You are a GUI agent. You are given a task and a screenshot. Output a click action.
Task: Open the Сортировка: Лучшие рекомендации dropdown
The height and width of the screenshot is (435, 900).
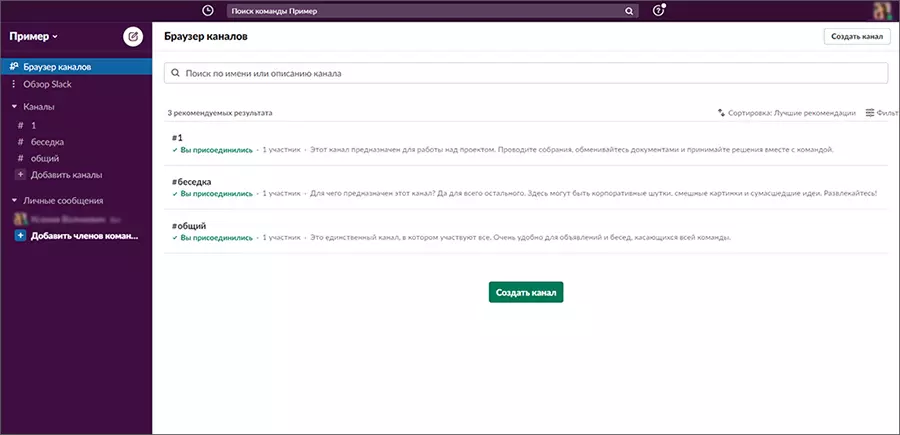[x=787, y=113]
